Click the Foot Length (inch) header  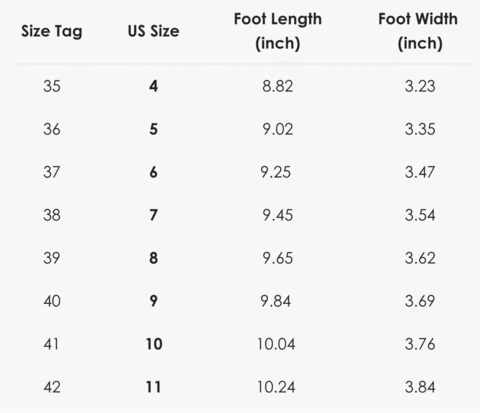click(x=278, y=31)
